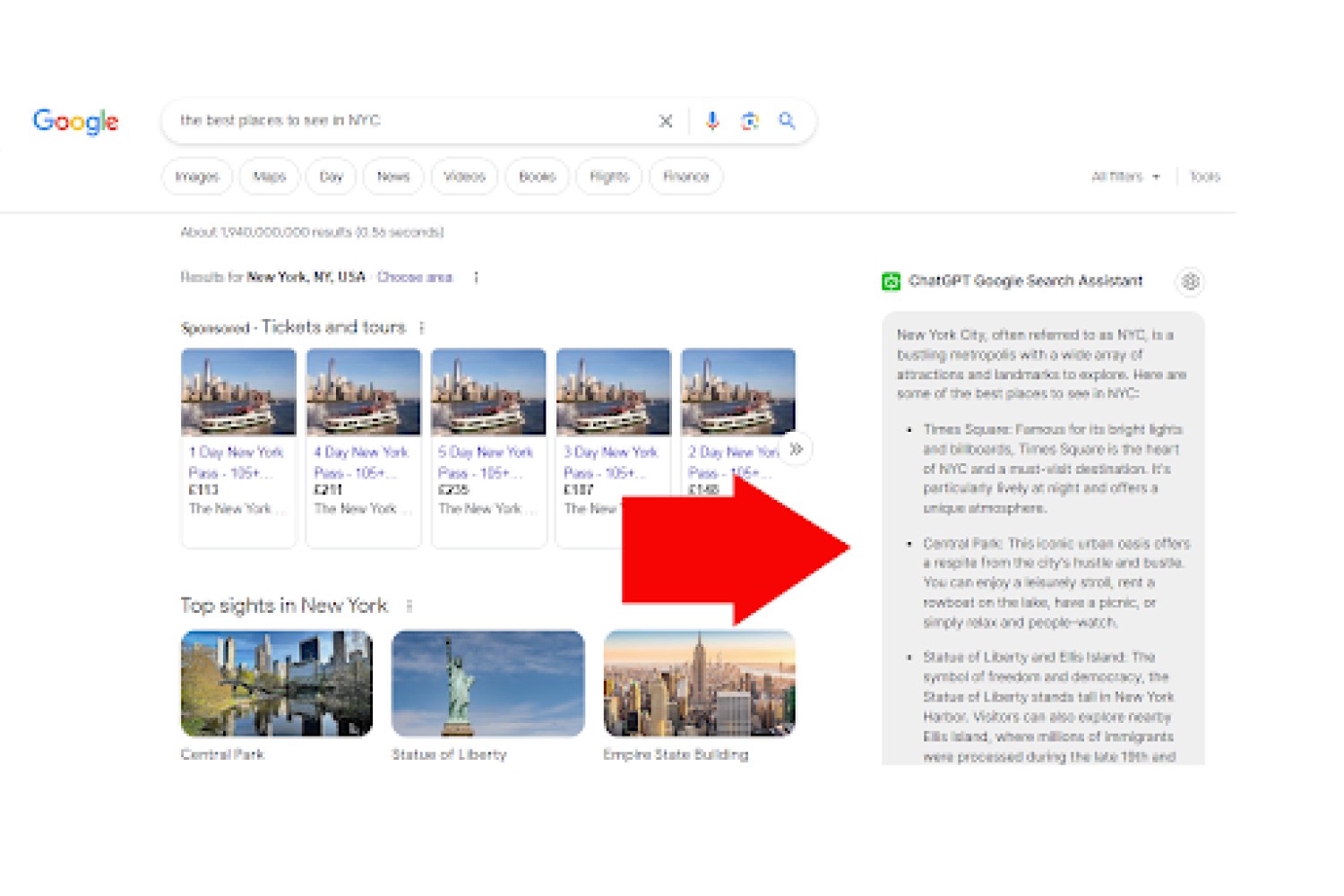This screenshot has width=1344, height=896.
Task: Click the ChatGPT Google Search Assistant title
Action: 1026,281
